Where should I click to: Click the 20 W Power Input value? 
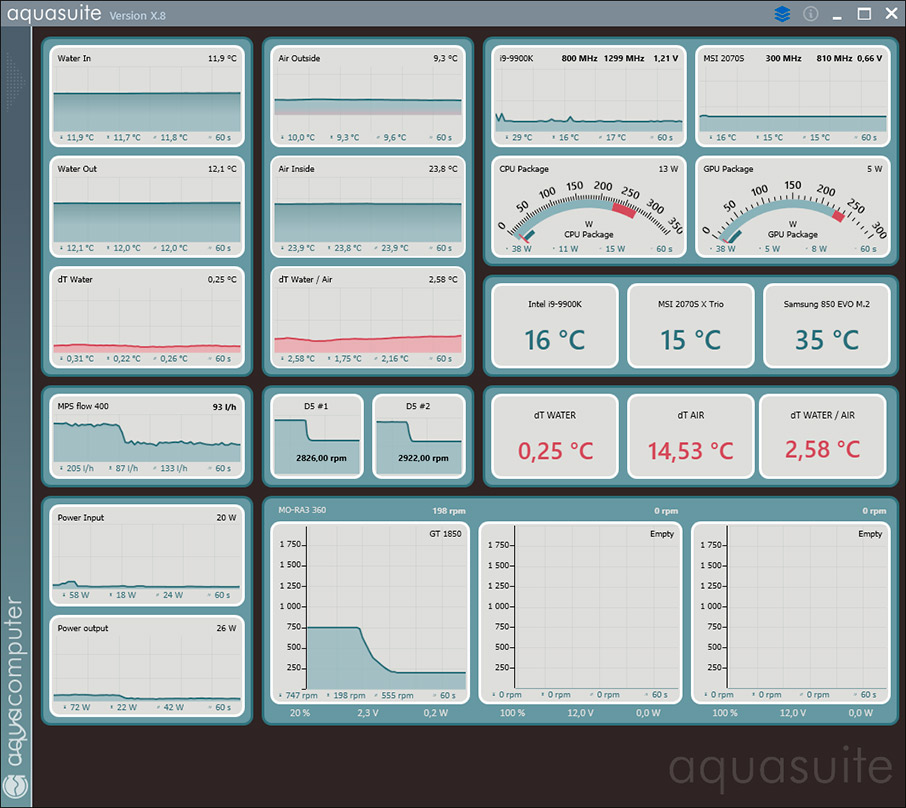pos(226,518)
